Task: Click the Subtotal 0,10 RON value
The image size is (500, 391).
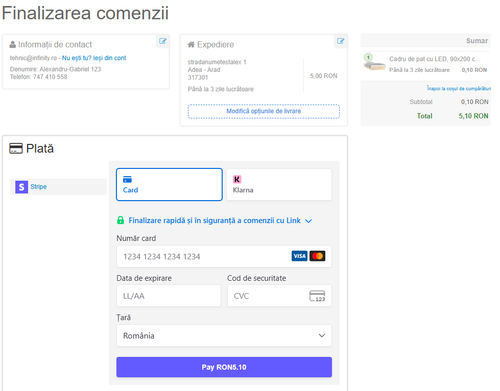Action: click(x=475, y=102)
